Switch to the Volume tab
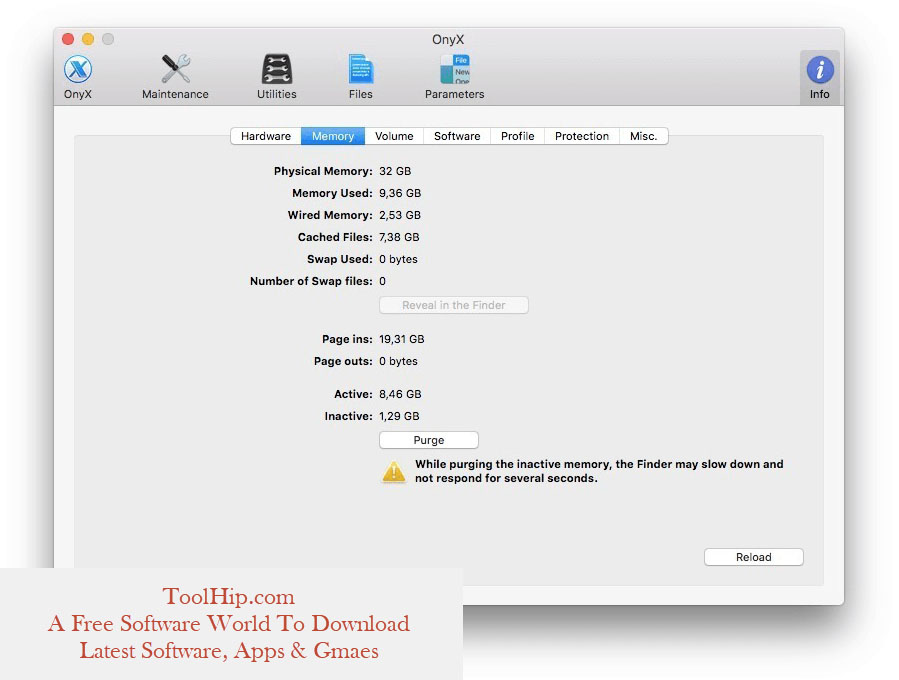 tap(394, 136)
